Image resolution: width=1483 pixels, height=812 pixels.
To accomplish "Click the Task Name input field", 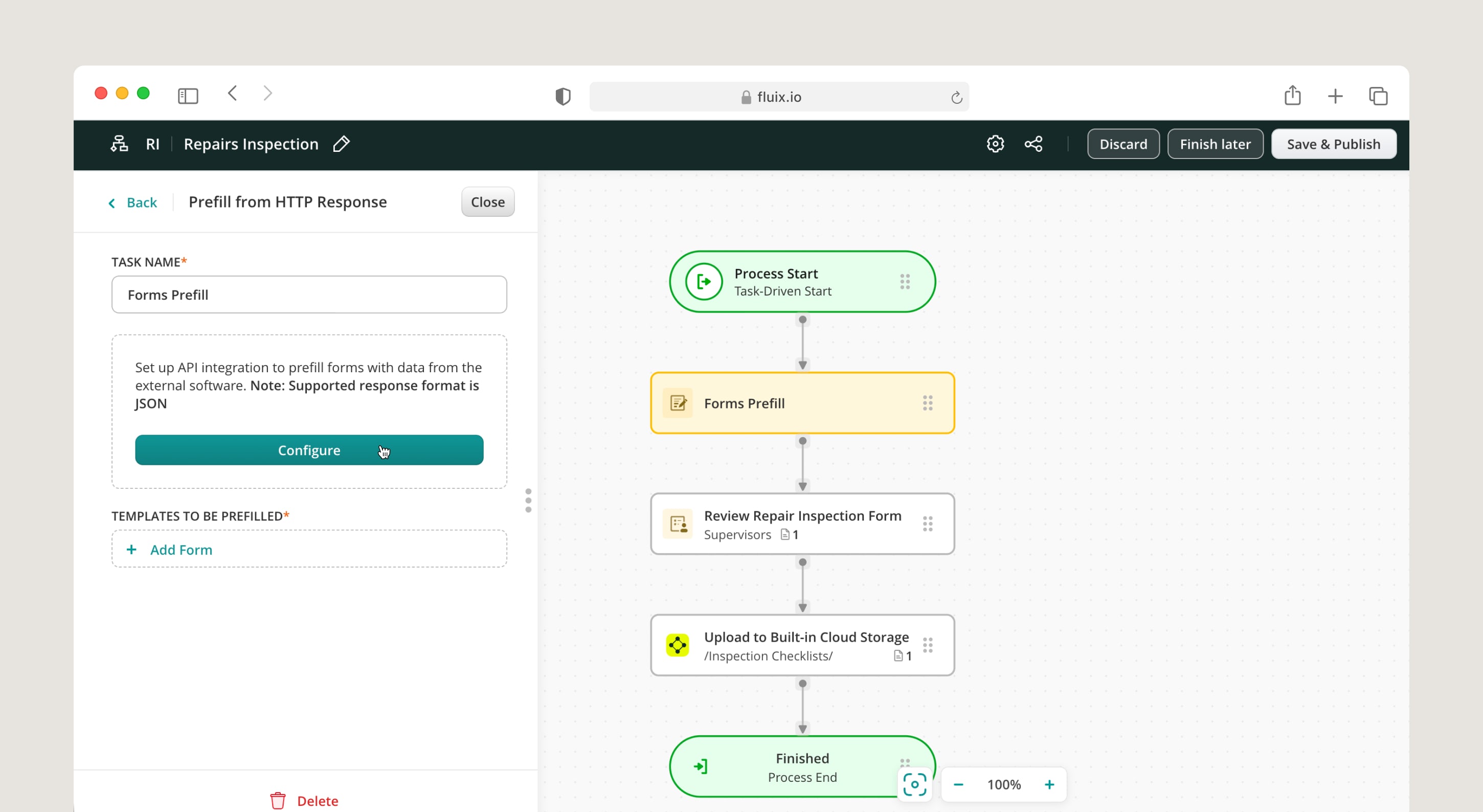I will coord(309,295).
